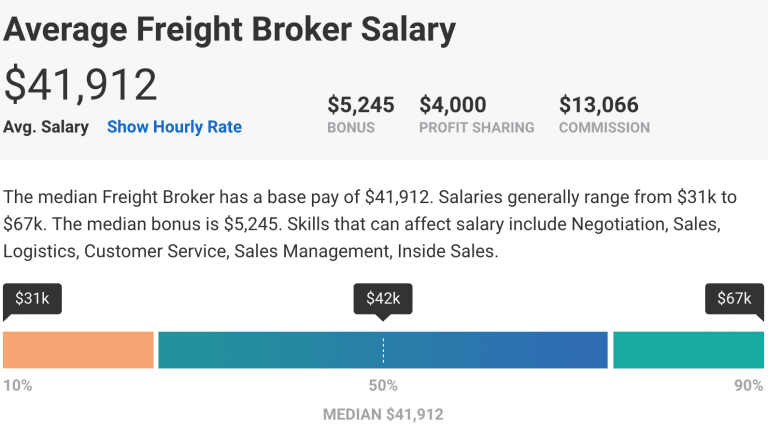Click the 50% percentile label
This screenshot has width=768, height=440.
383,385
